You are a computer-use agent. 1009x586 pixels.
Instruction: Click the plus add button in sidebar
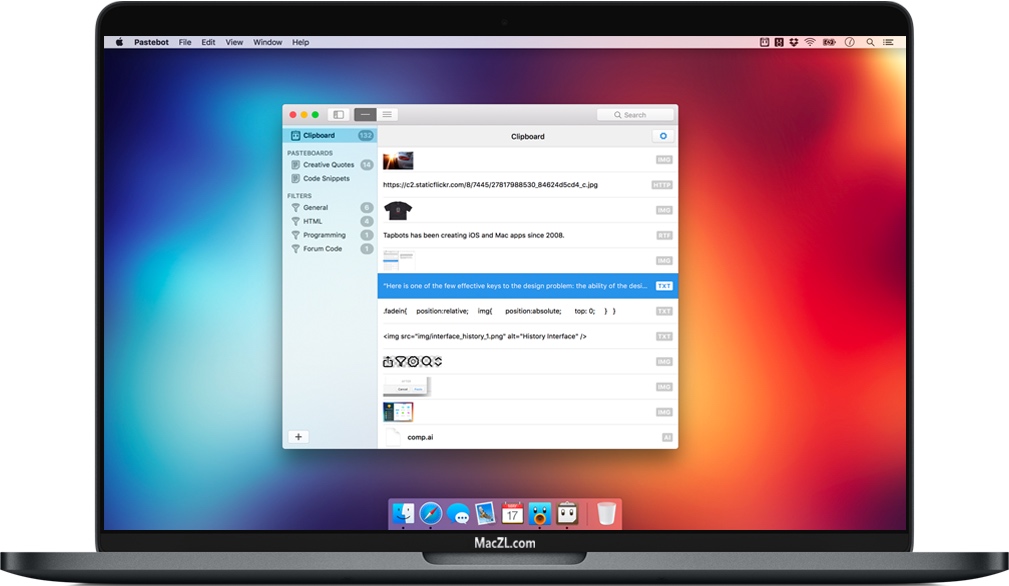click(298, 437)
